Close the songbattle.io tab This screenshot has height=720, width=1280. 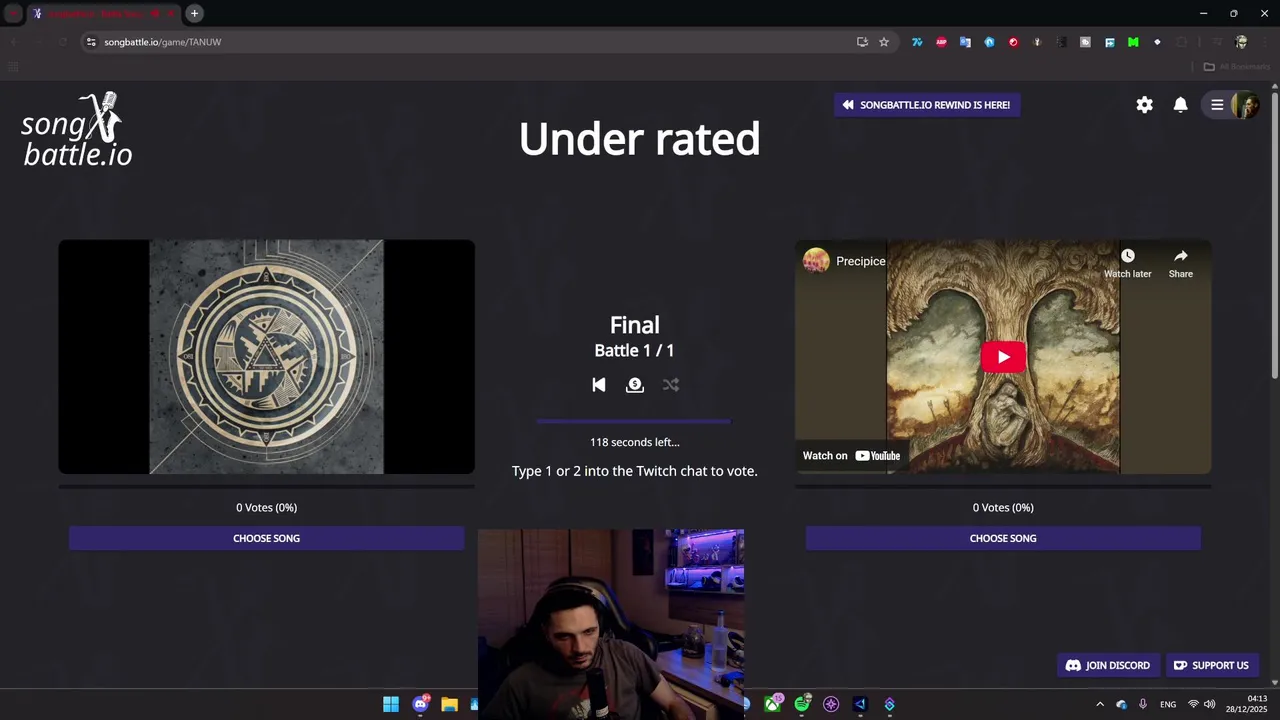pyautogui.click(x=170, y=13)
